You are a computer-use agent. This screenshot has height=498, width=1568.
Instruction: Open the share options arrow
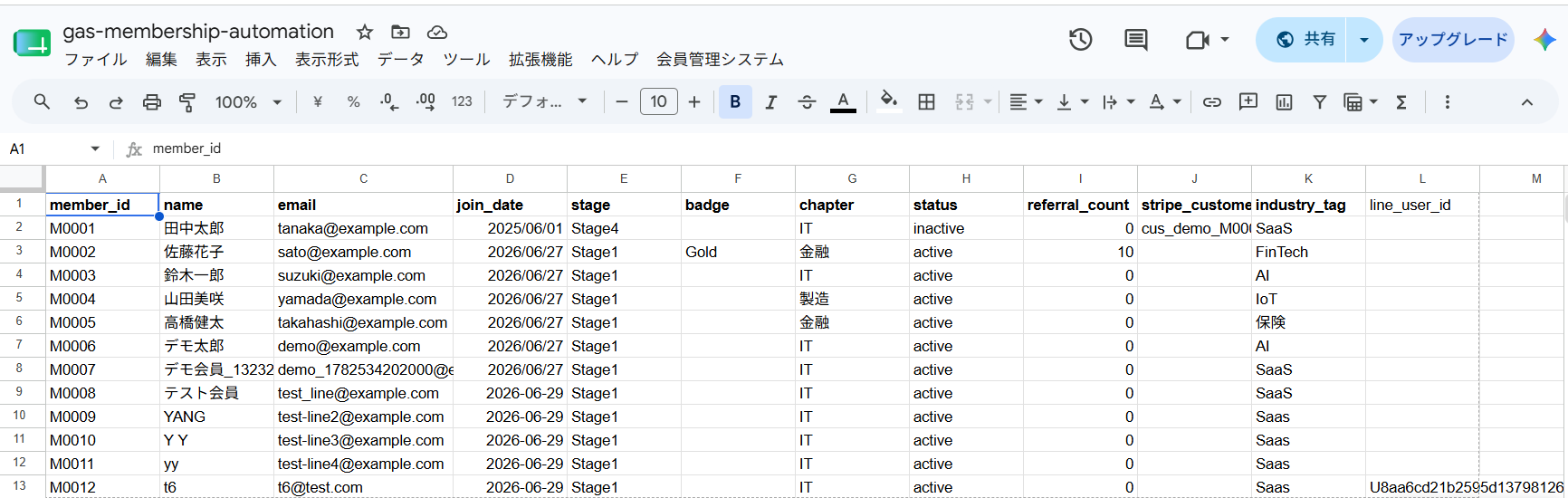[x=1364, y=40]
